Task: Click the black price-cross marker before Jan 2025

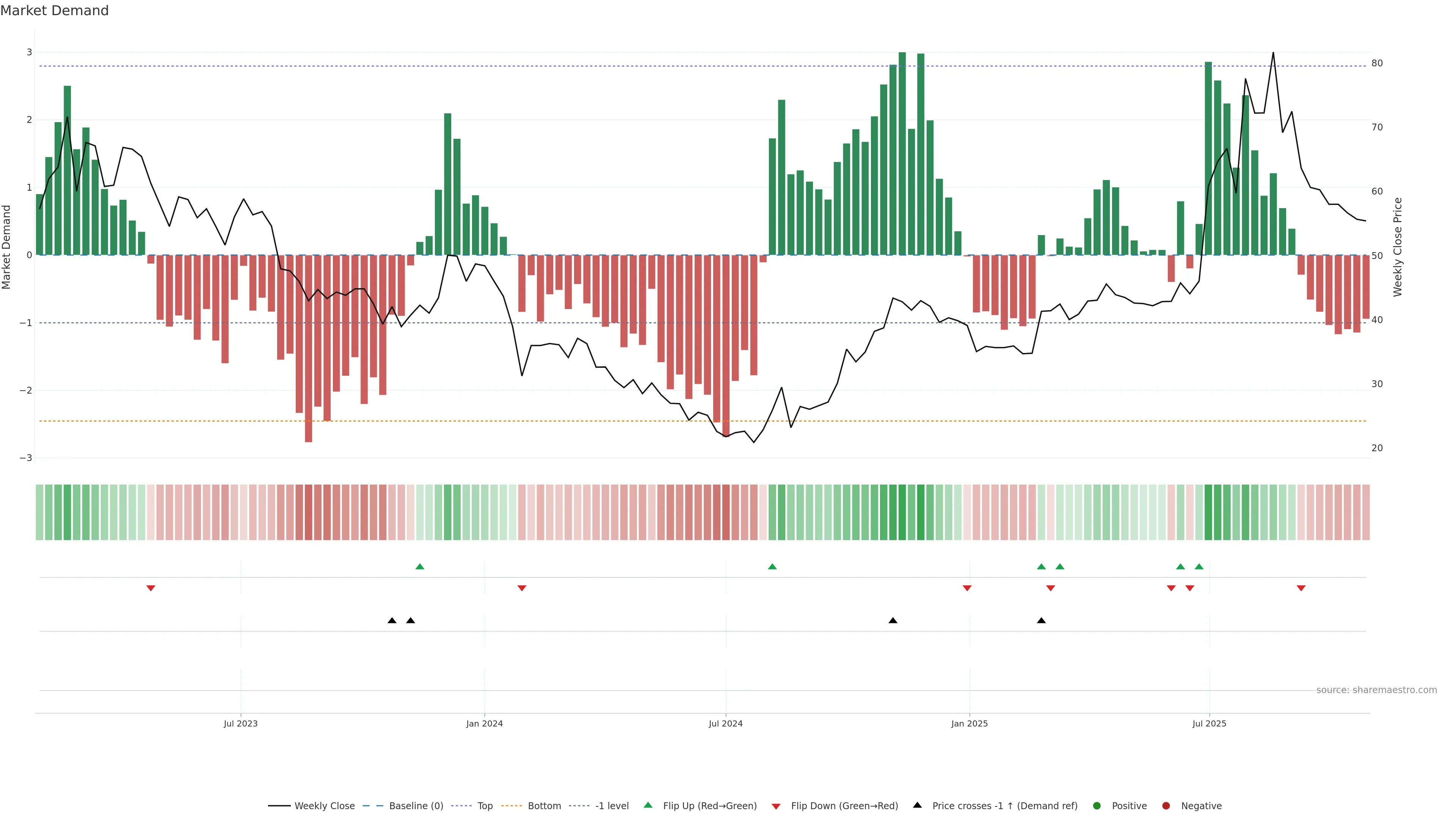Action: point(893,621)
